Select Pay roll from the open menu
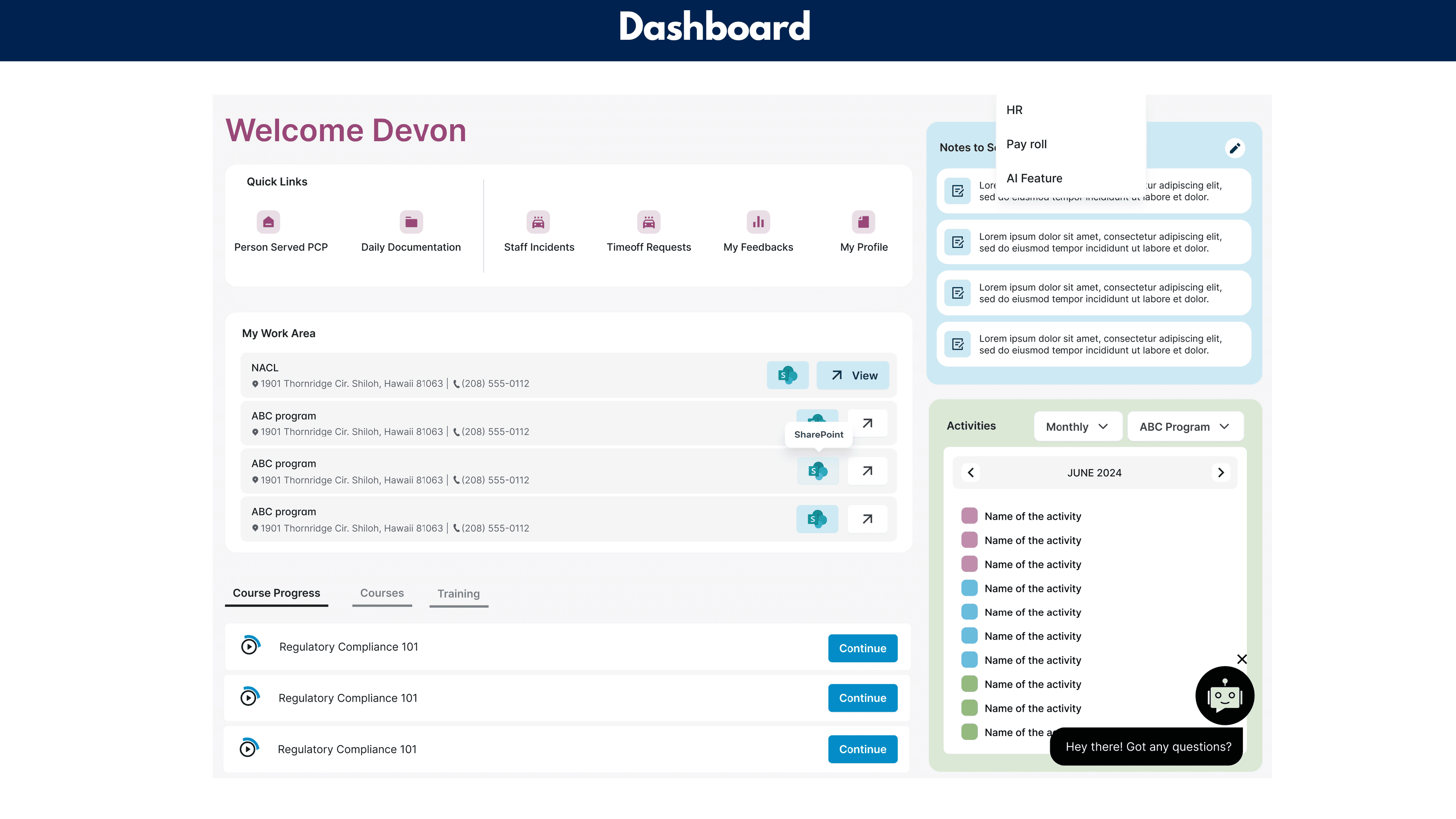The width and height of the screenshot is (1456, 819). pyautogui.click(x=1026, y=144)
